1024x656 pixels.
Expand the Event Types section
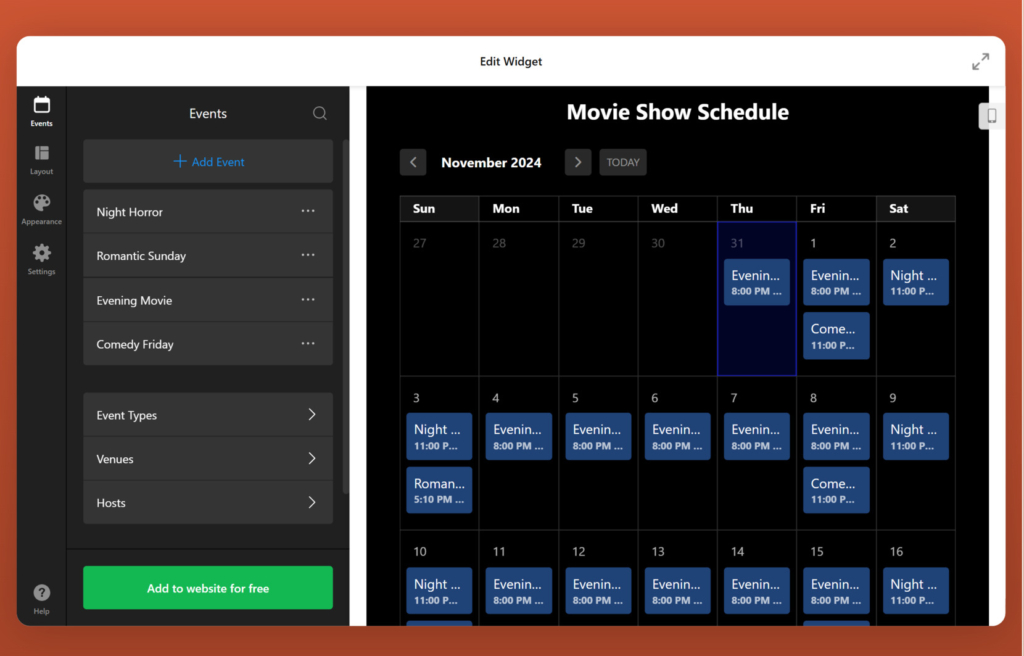coord(207,415)
